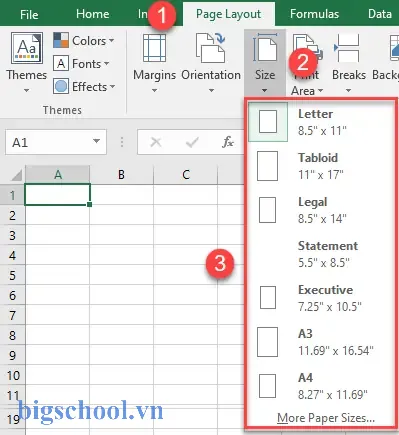
Task: Click cell C5 in the worksheet
Action: 186,275
